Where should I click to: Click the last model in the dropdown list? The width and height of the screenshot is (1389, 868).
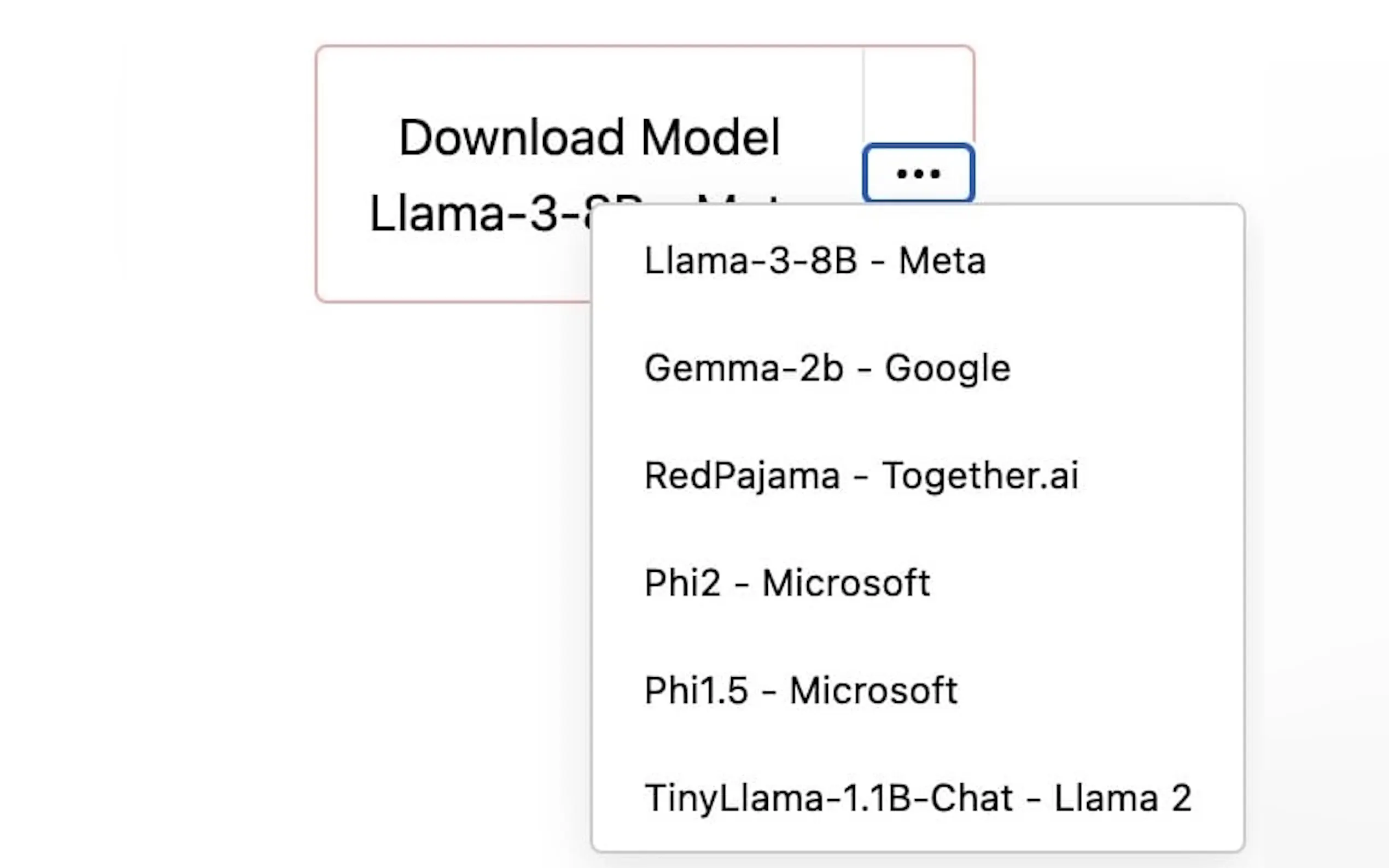(918, 798)
